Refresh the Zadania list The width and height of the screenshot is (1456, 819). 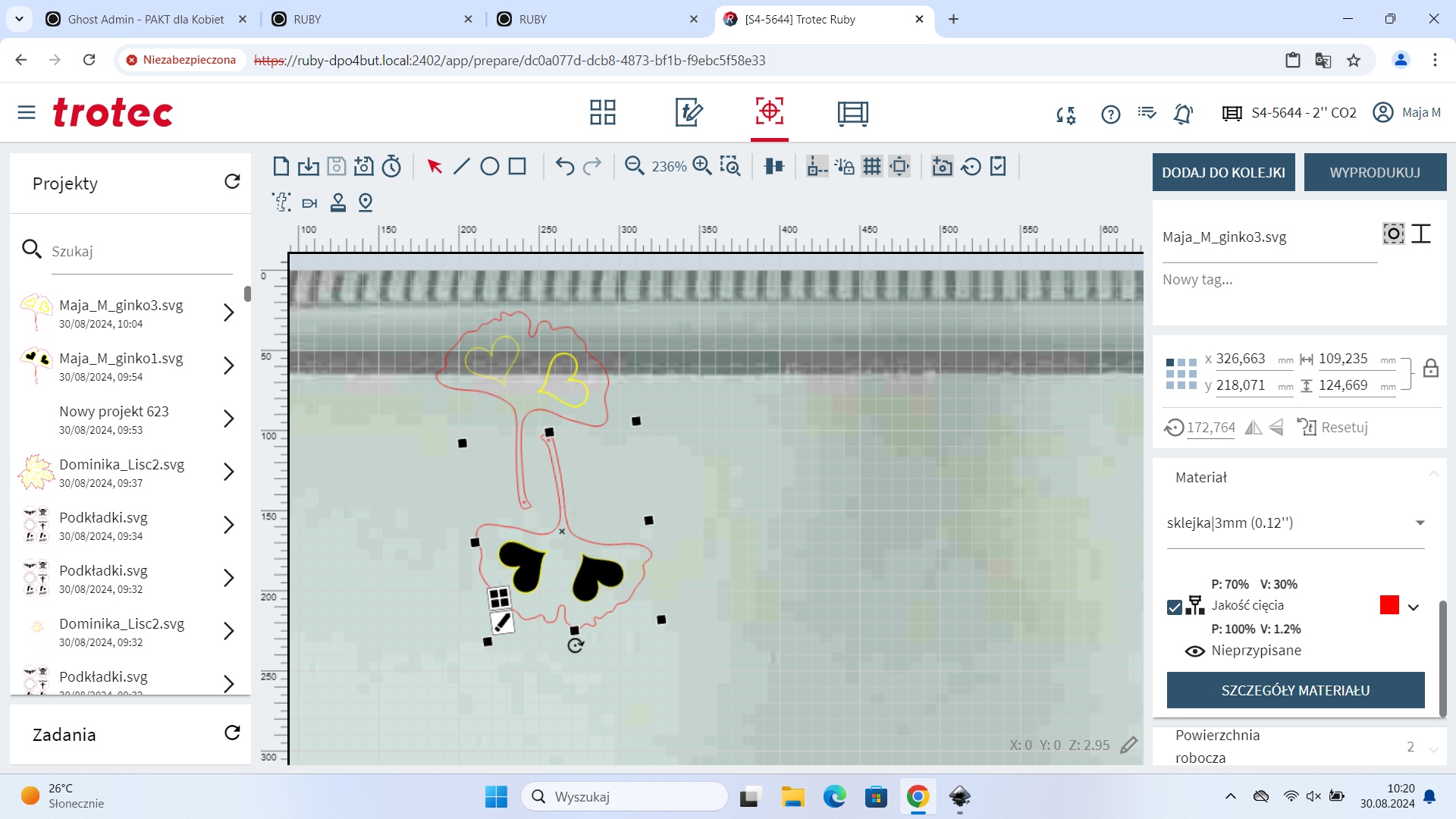232,733
